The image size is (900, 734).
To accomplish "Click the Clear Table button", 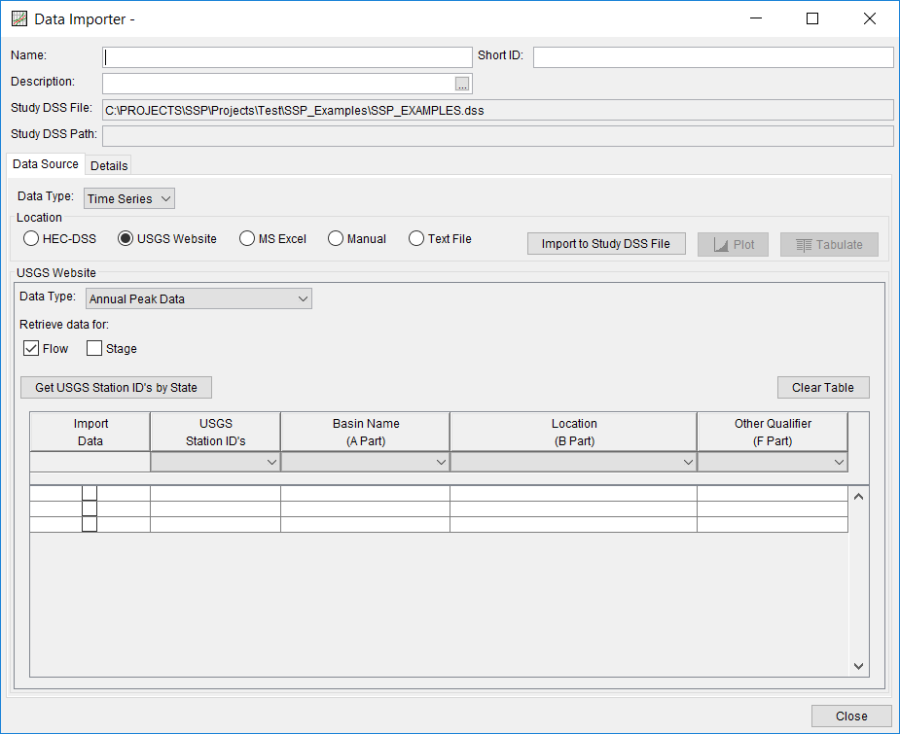I will 823,387.
